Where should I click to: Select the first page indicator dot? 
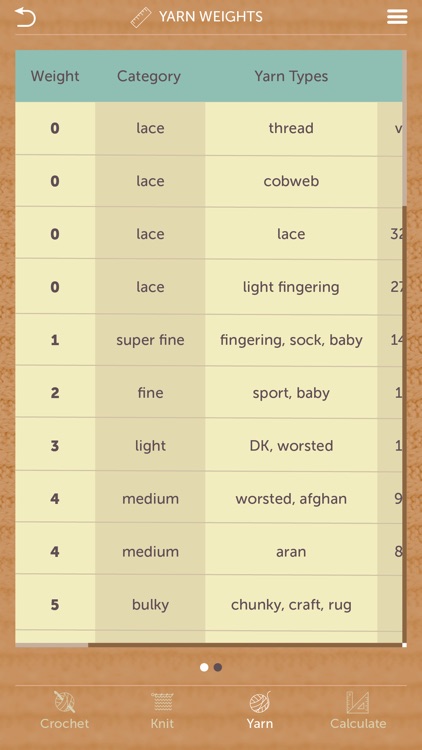[x=204, y=667]
